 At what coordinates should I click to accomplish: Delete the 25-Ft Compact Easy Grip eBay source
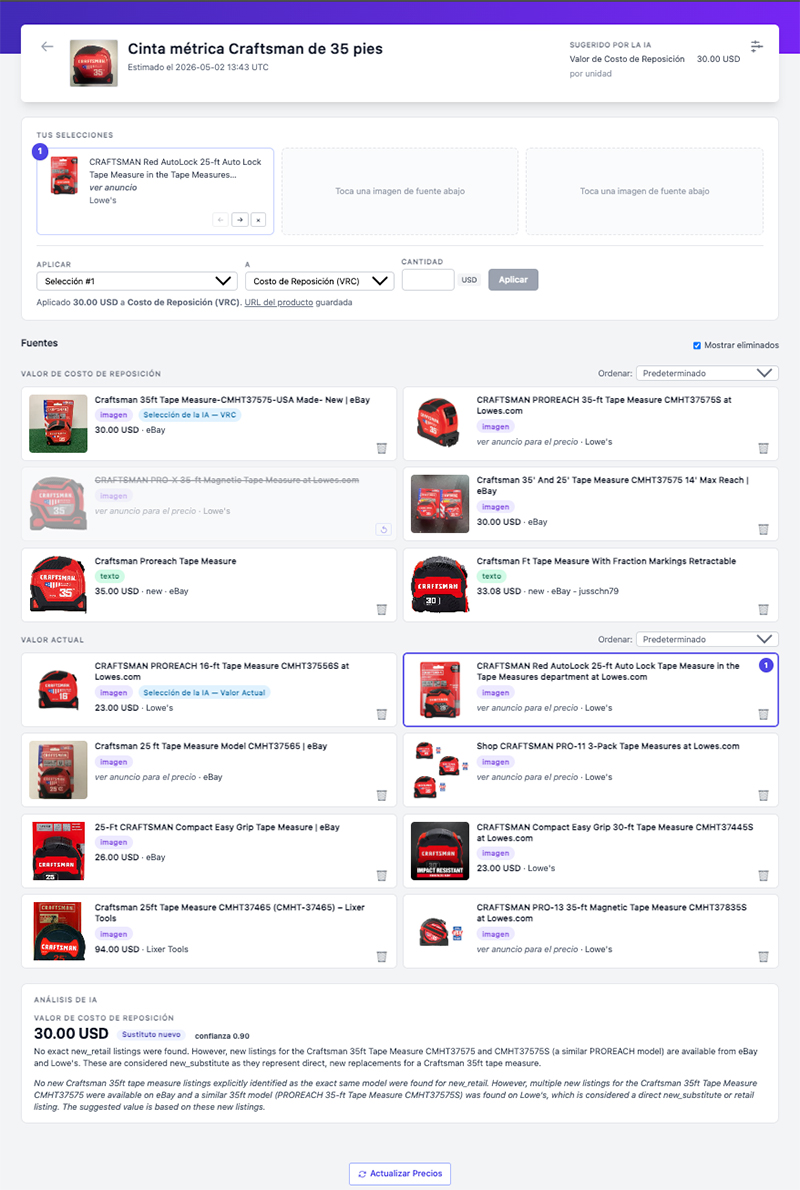tap(382, 876)
